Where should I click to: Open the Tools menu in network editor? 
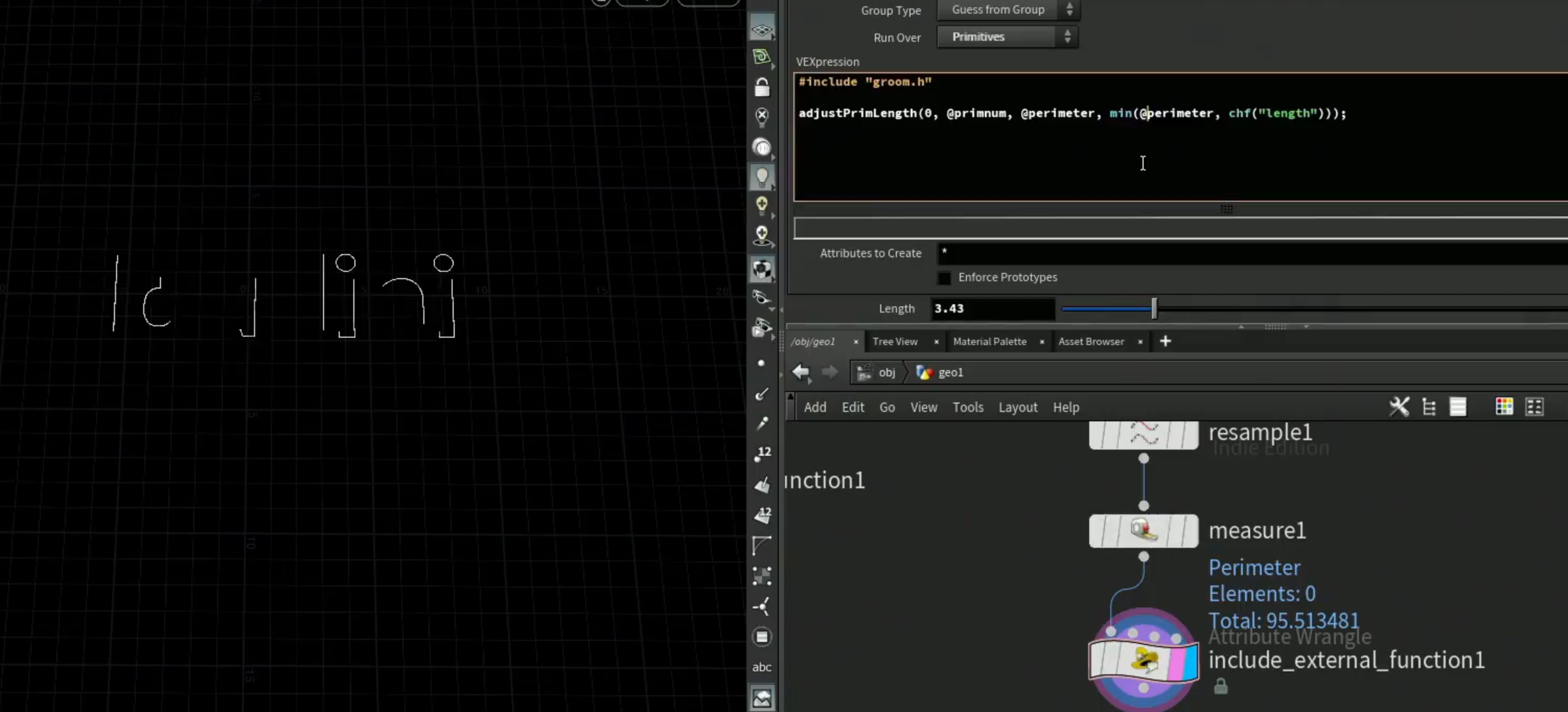(968, 407)
